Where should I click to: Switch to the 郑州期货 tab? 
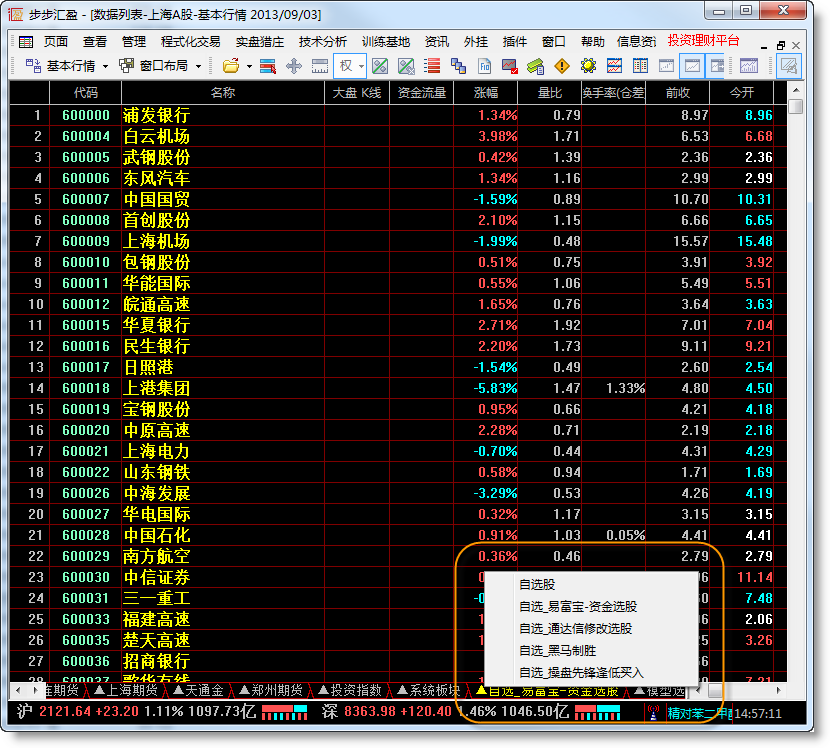[x=270, y=690]
